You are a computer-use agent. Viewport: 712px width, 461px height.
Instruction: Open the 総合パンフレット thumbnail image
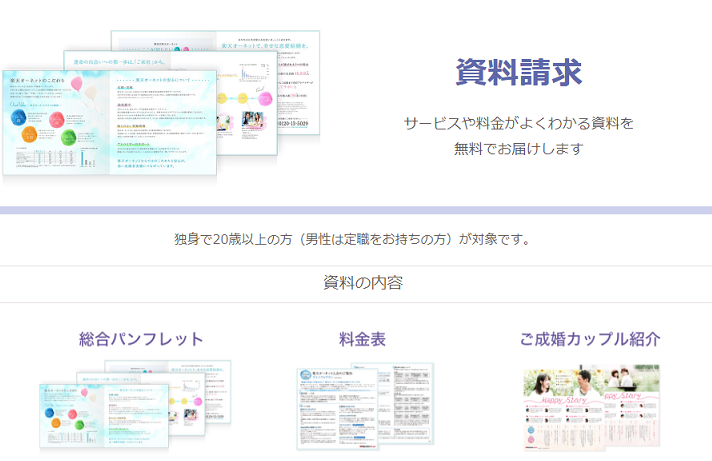coord(135,405)
